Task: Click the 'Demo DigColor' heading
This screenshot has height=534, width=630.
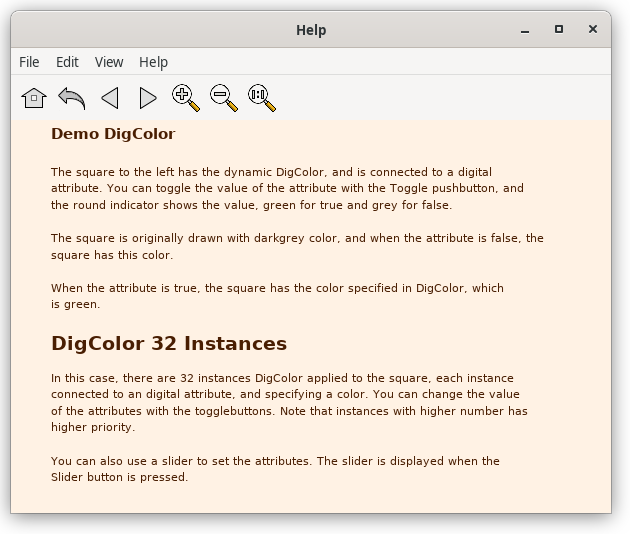Action: pos(113,134)
